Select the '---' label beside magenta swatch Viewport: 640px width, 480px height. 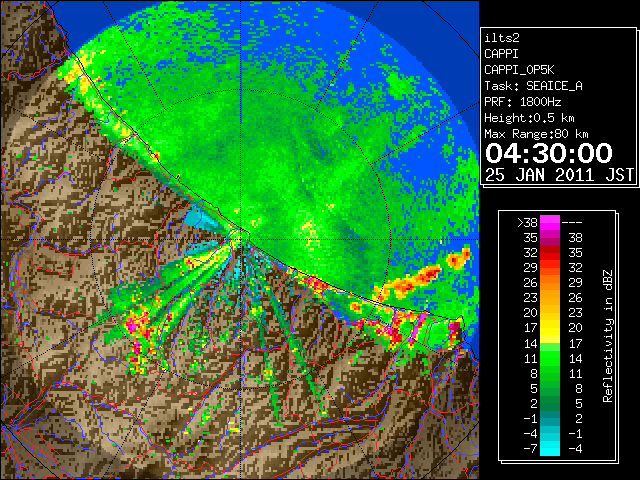572,222
